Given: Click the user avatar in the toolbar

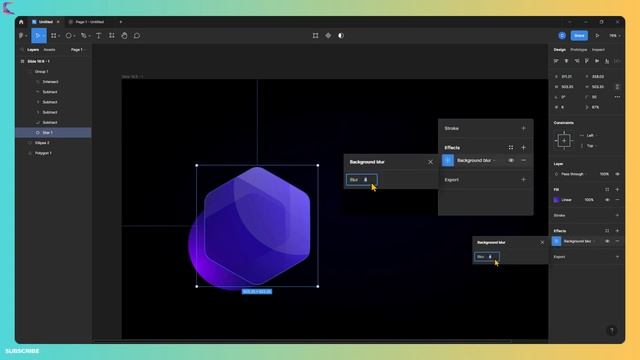Looking at the screenshot, I should (562, 36).
